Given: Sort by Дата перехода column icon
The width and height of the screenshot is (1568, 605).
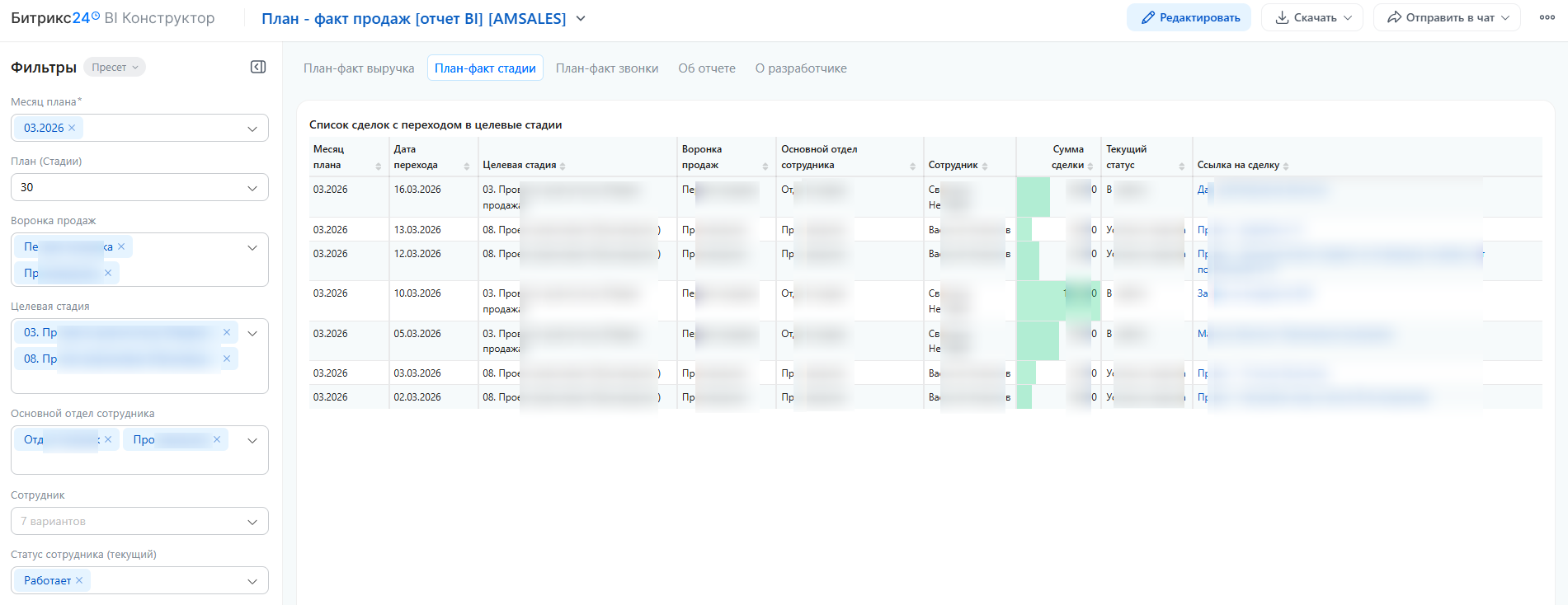Looking at the screenshot, I should coord(466,166).
